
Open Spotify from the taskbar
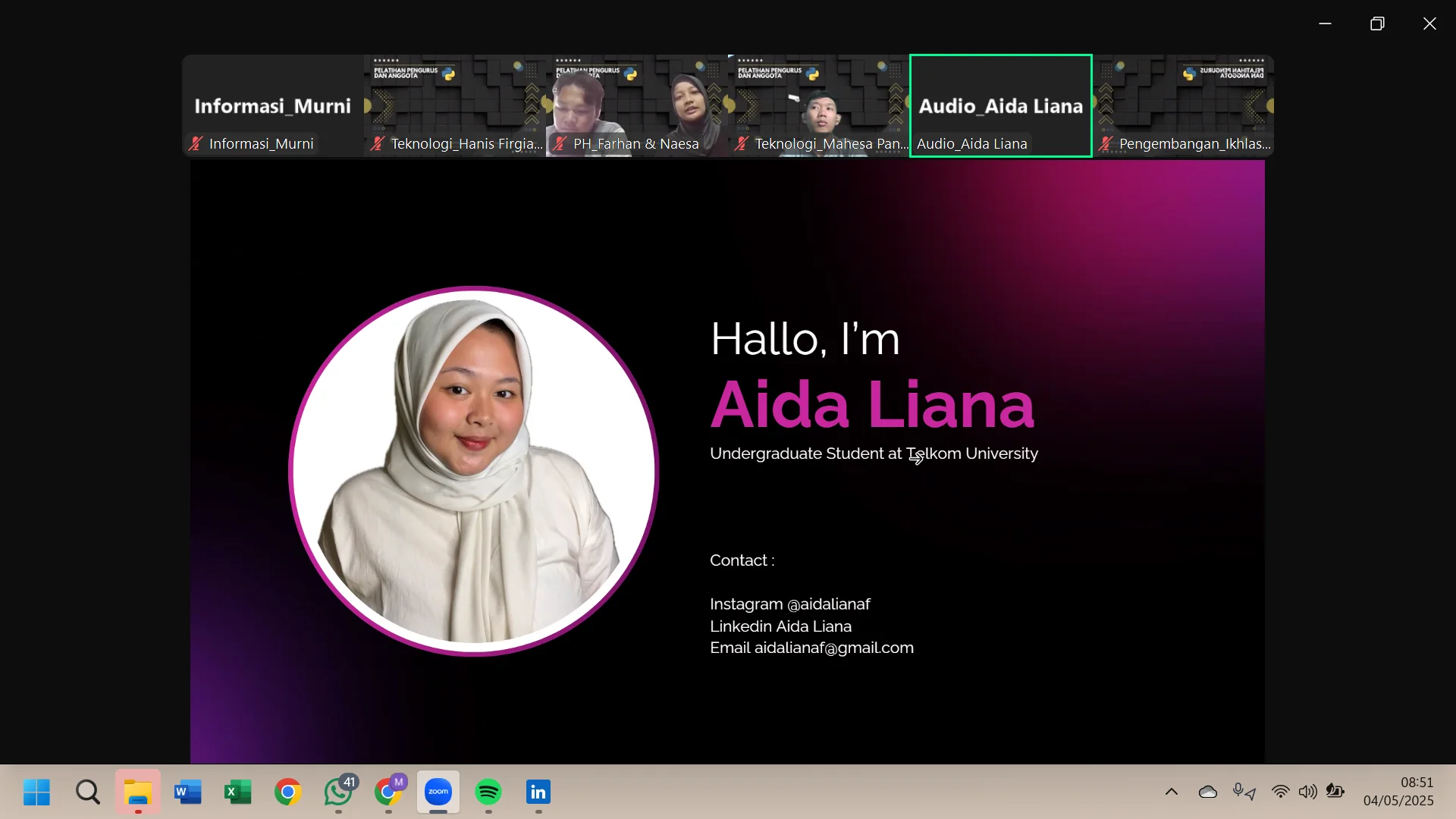[x=488, y=792]
